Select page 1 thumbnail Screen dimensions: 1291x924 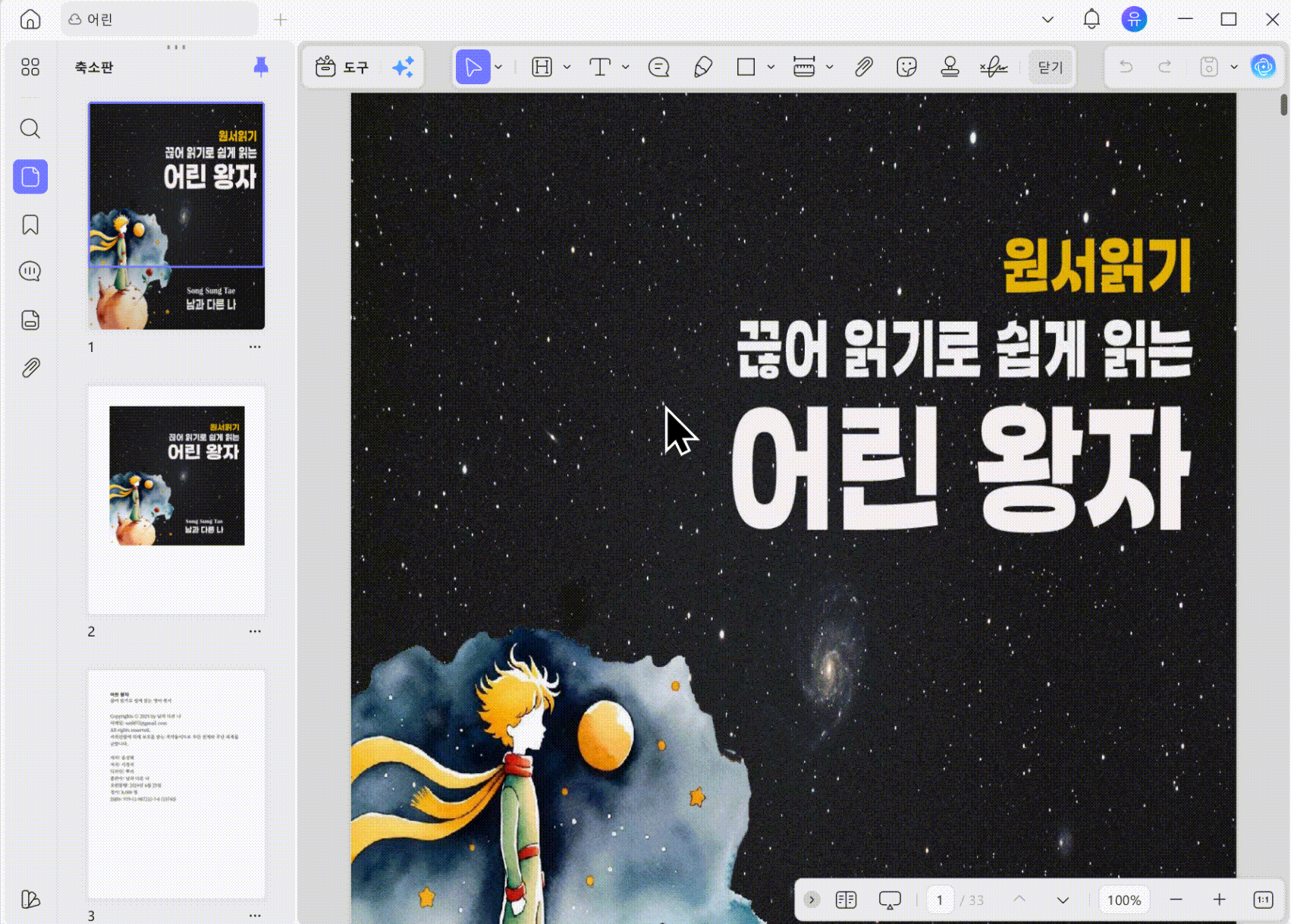pos(177,215)
